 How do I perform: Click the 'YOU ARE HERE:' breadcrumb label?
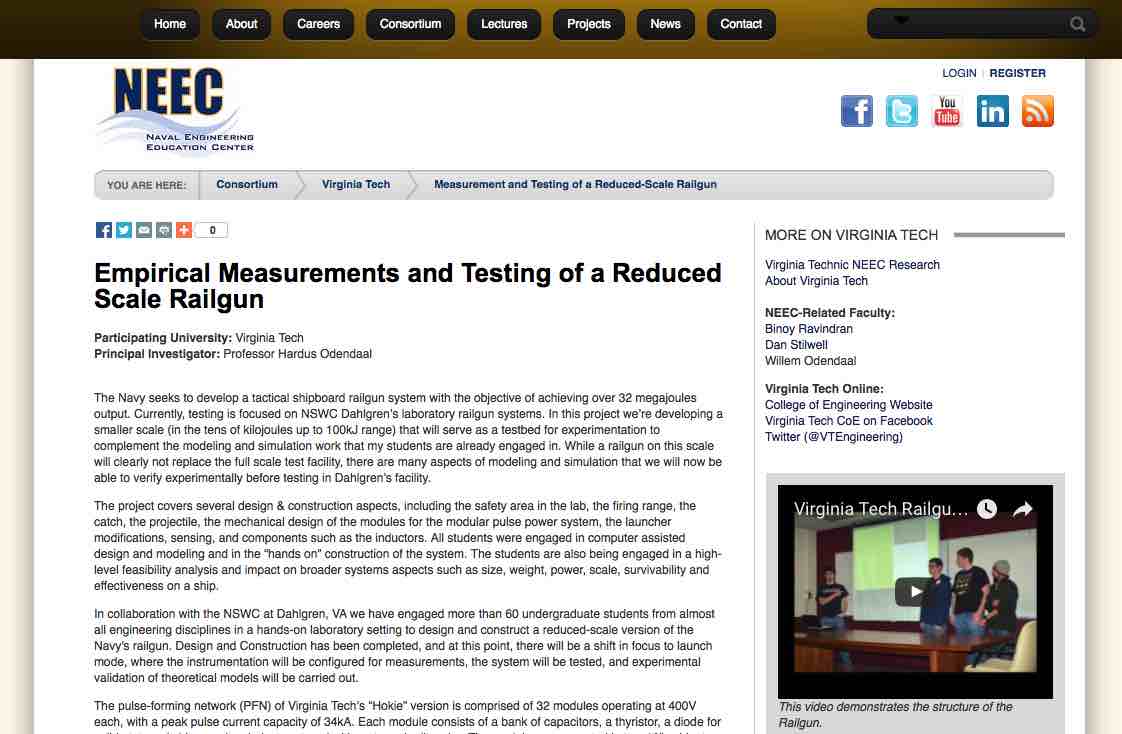click(147, 185)
